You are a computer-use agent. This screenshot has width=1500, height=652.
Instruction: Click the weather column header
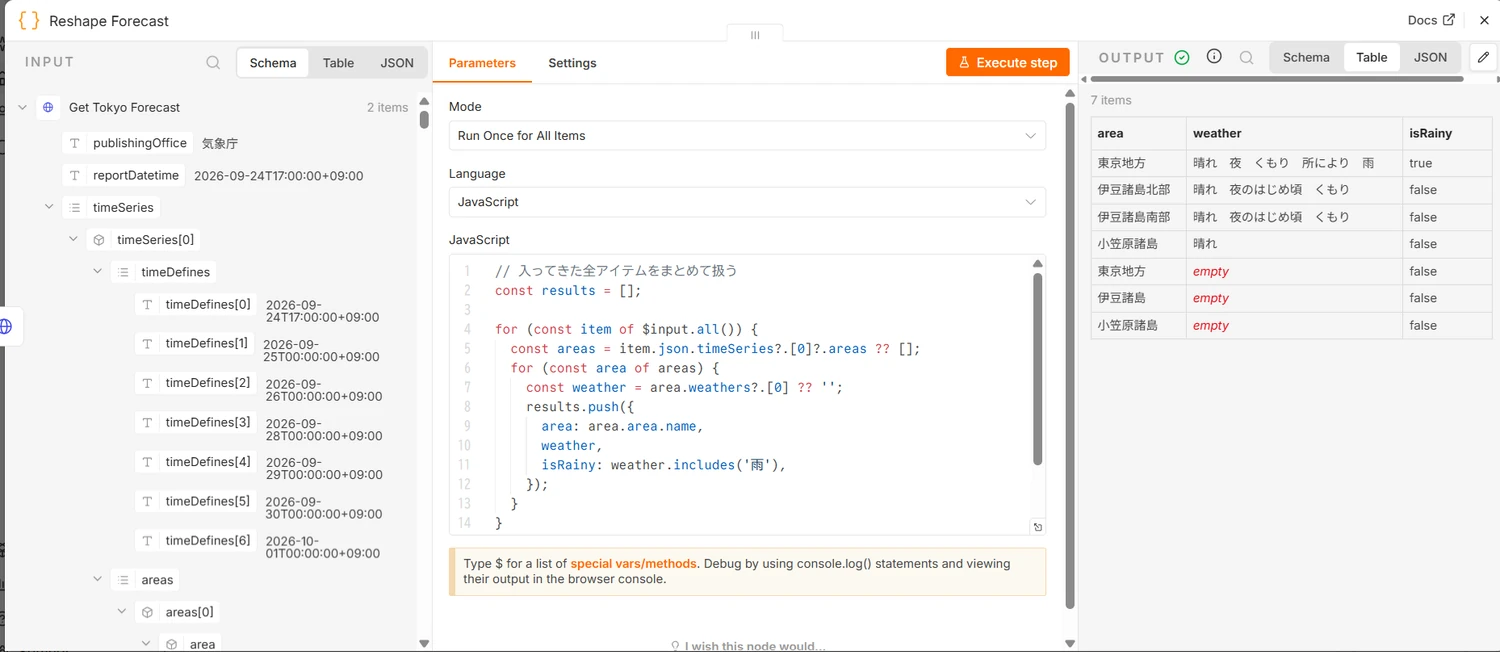click(x=1294, y=133)
